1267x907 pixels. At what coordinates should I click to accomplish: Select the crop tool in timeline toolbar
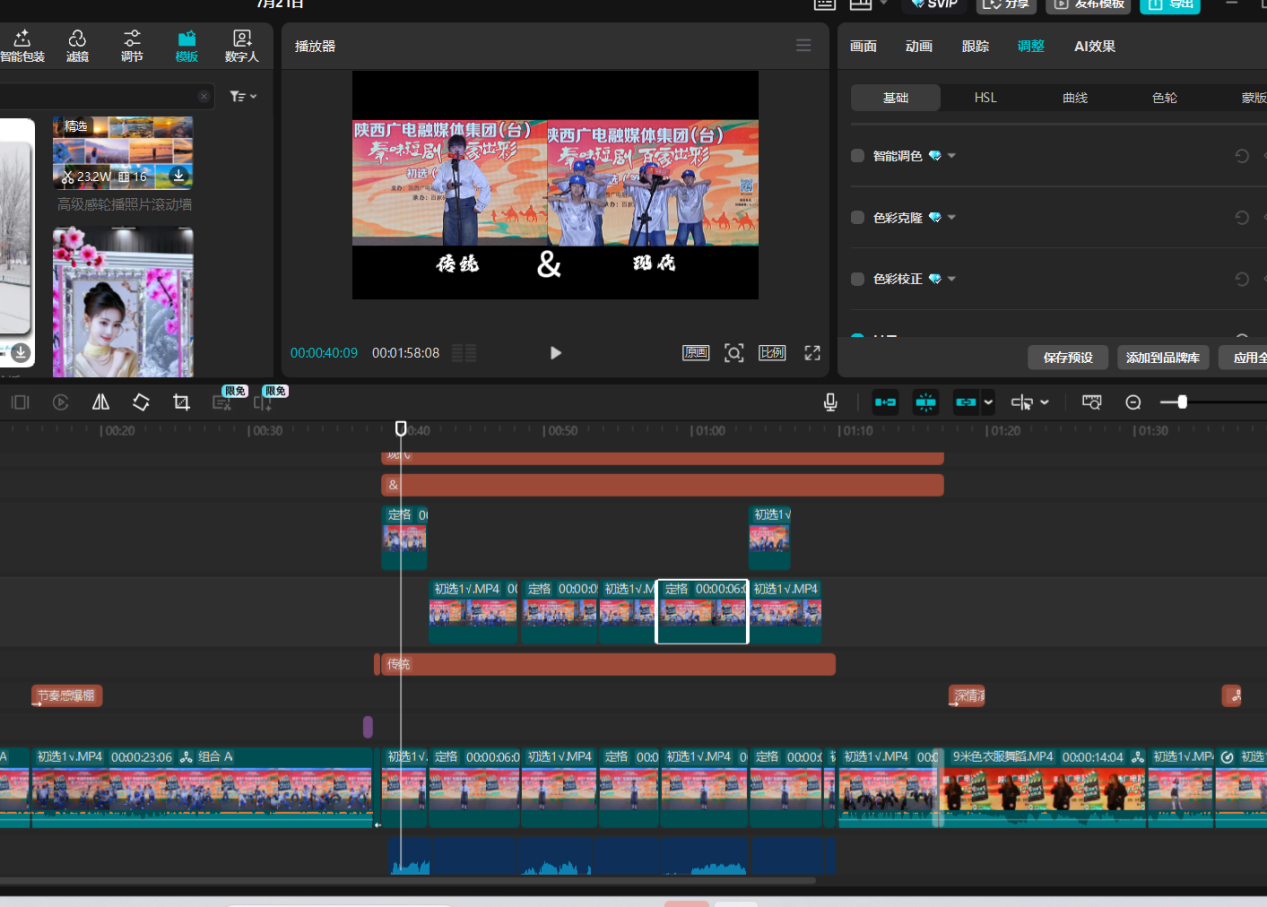coord(181,402)
